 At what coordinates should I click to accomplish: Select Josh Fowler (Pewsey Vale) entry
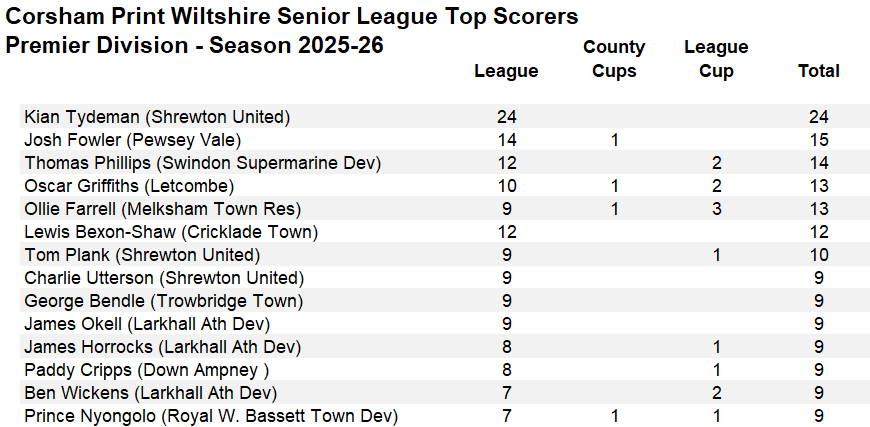(x=132, y=140)
